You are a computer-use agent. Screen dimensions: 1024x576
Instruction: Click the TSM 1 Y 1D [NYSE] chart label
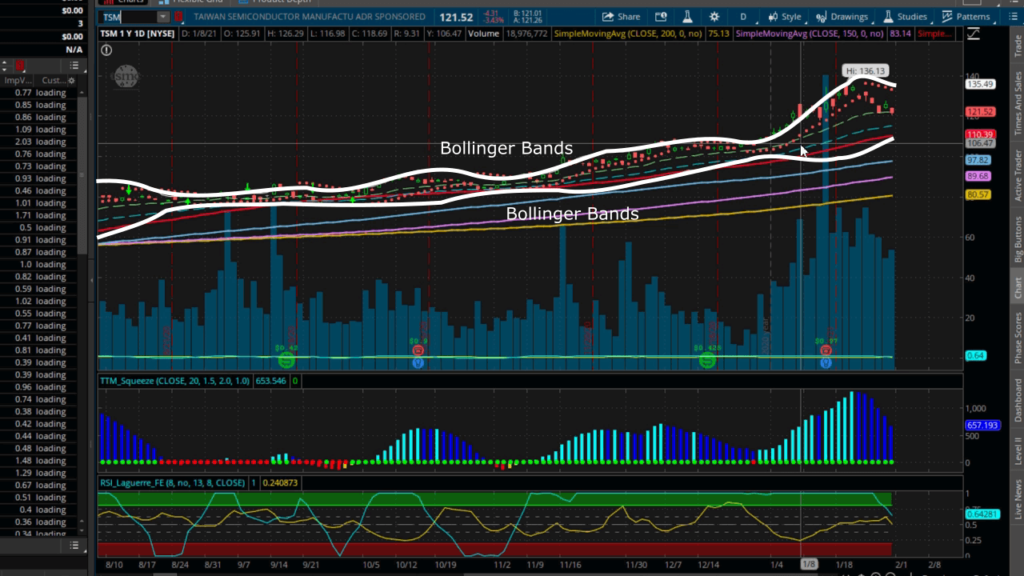pos(137,33)
